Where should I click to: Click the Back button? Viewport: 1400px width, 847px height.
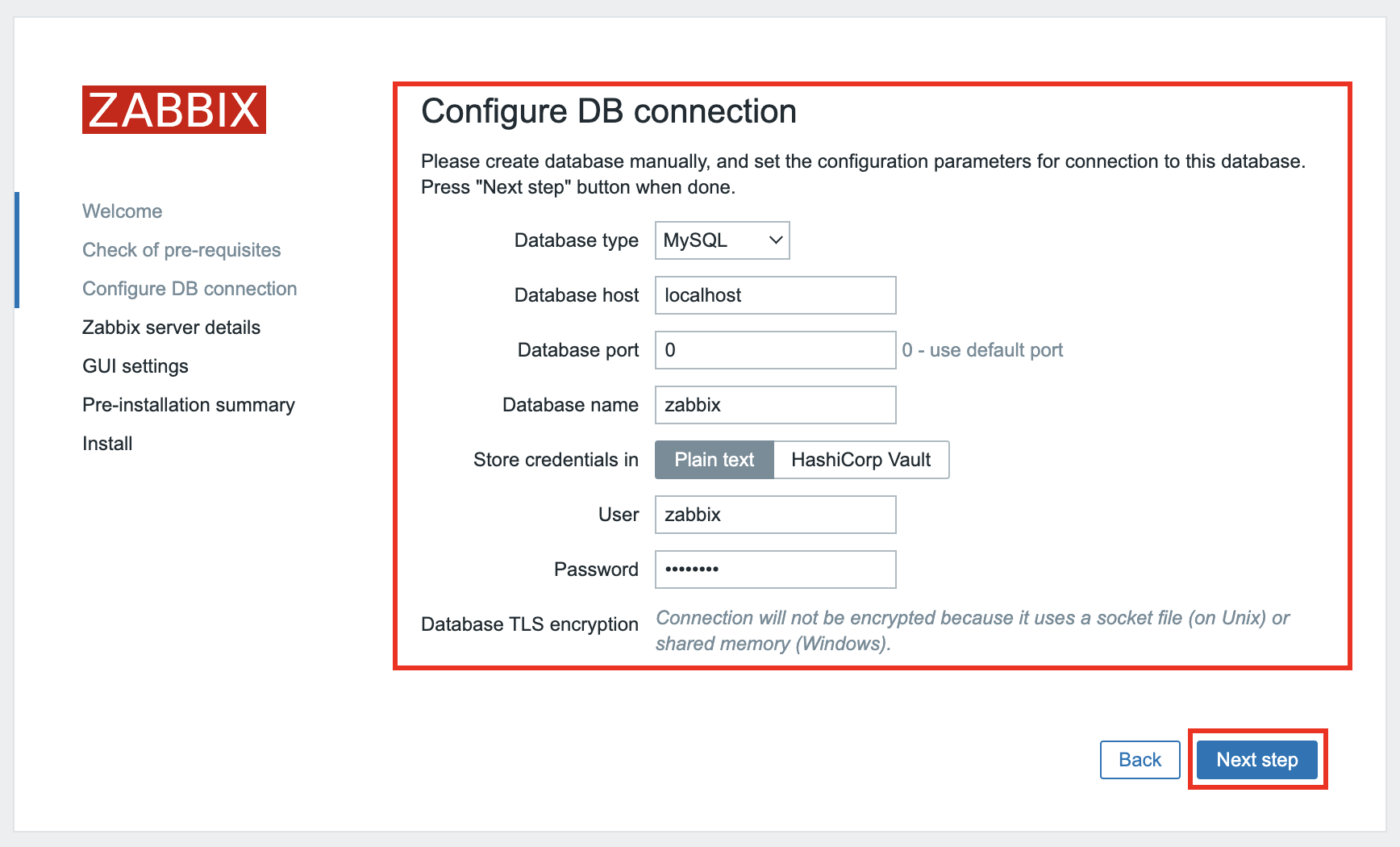click(1140, 760)
